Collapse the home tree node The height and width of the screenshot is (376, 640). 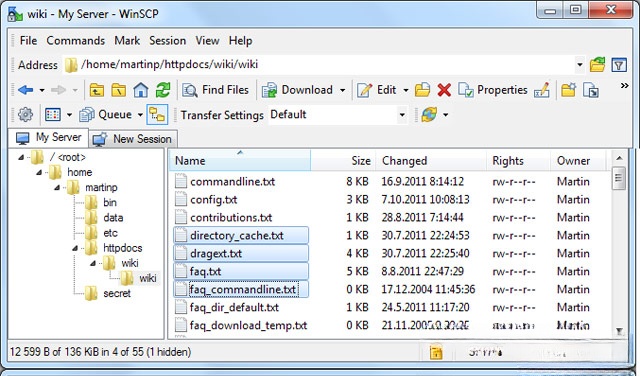[39, 172]
